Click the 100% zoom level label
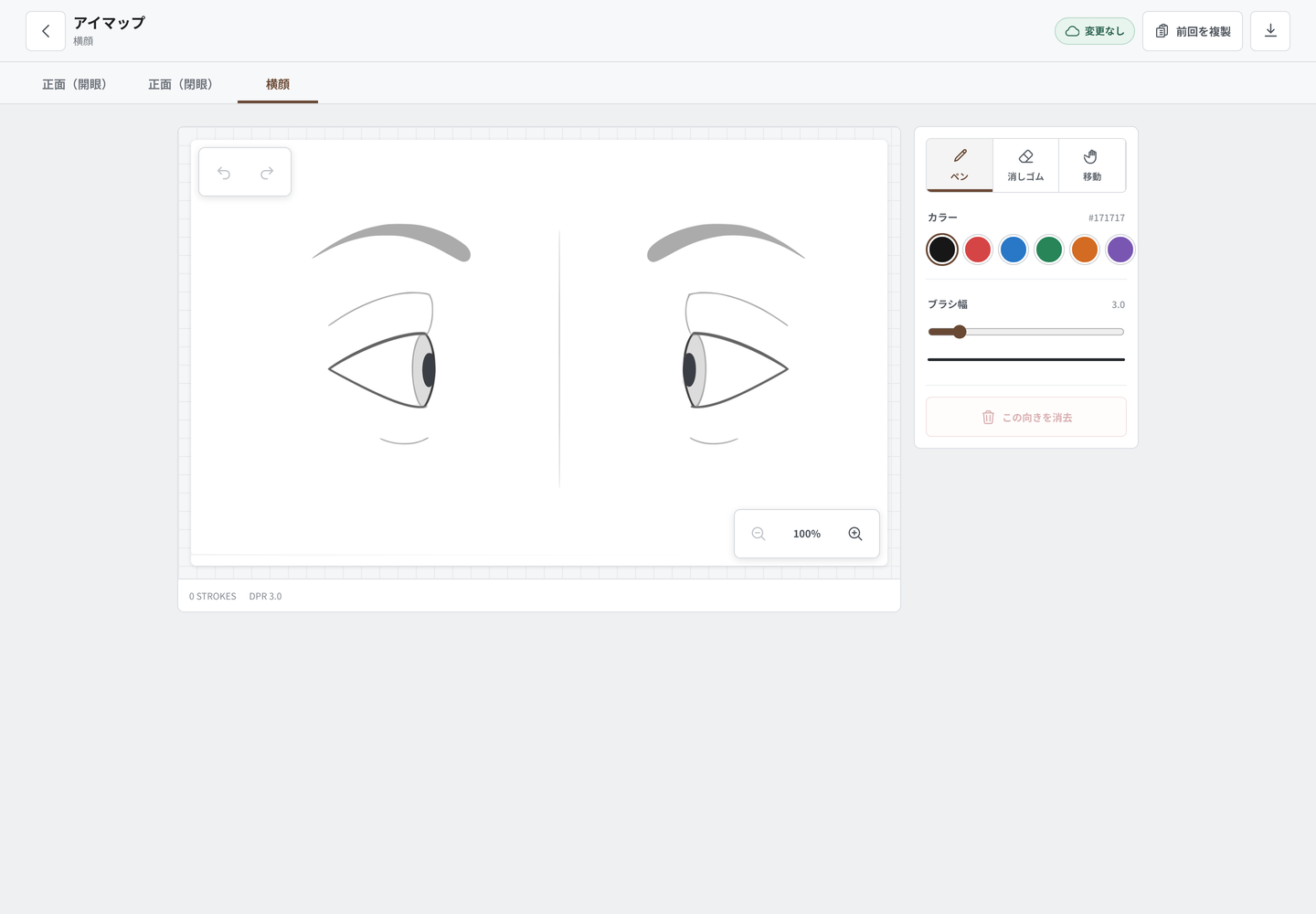This screenshot has height=914, width=1316. tap(807, 534)
